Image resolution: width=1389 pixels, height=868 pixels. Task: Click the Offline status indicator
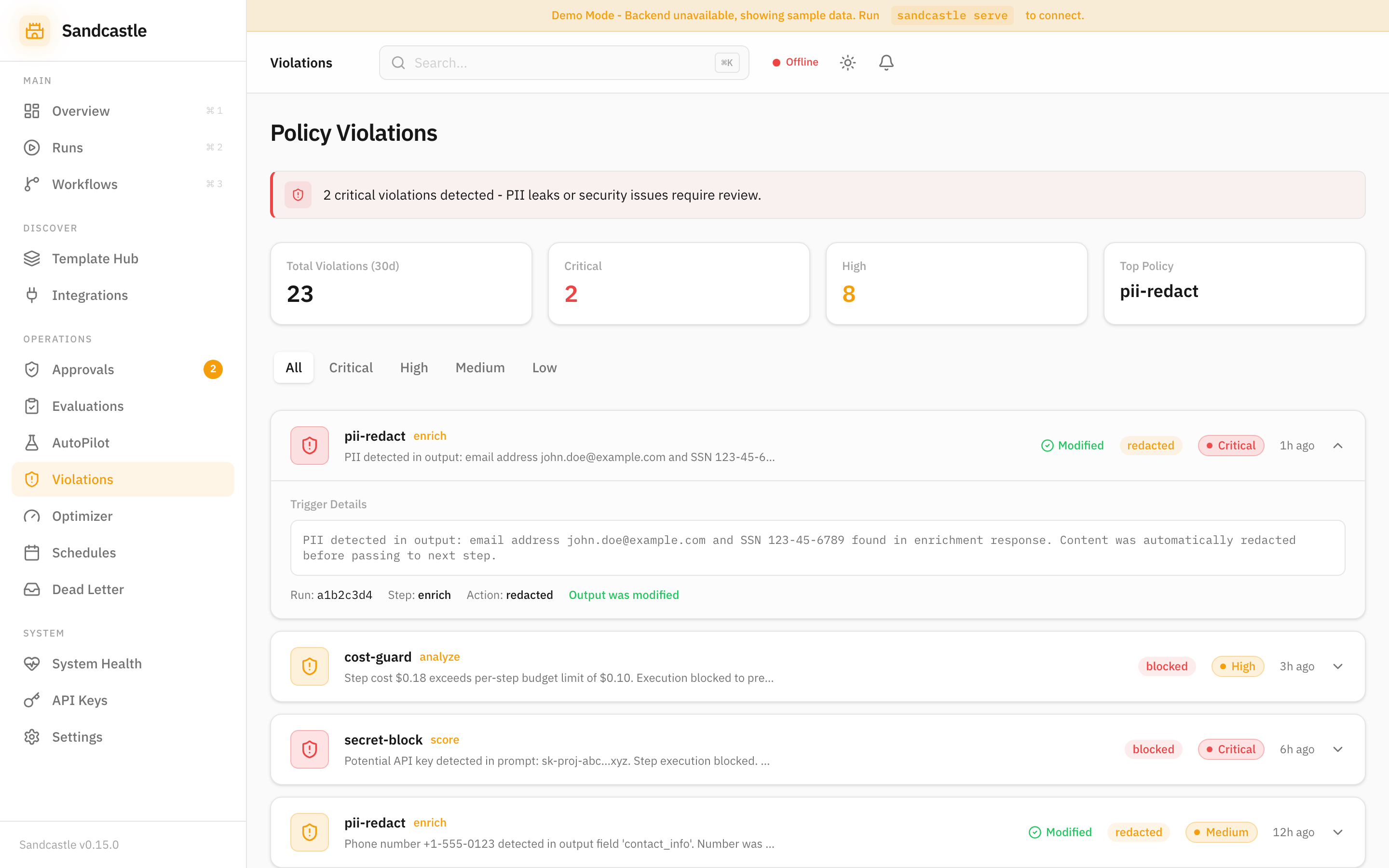(794, 62)
